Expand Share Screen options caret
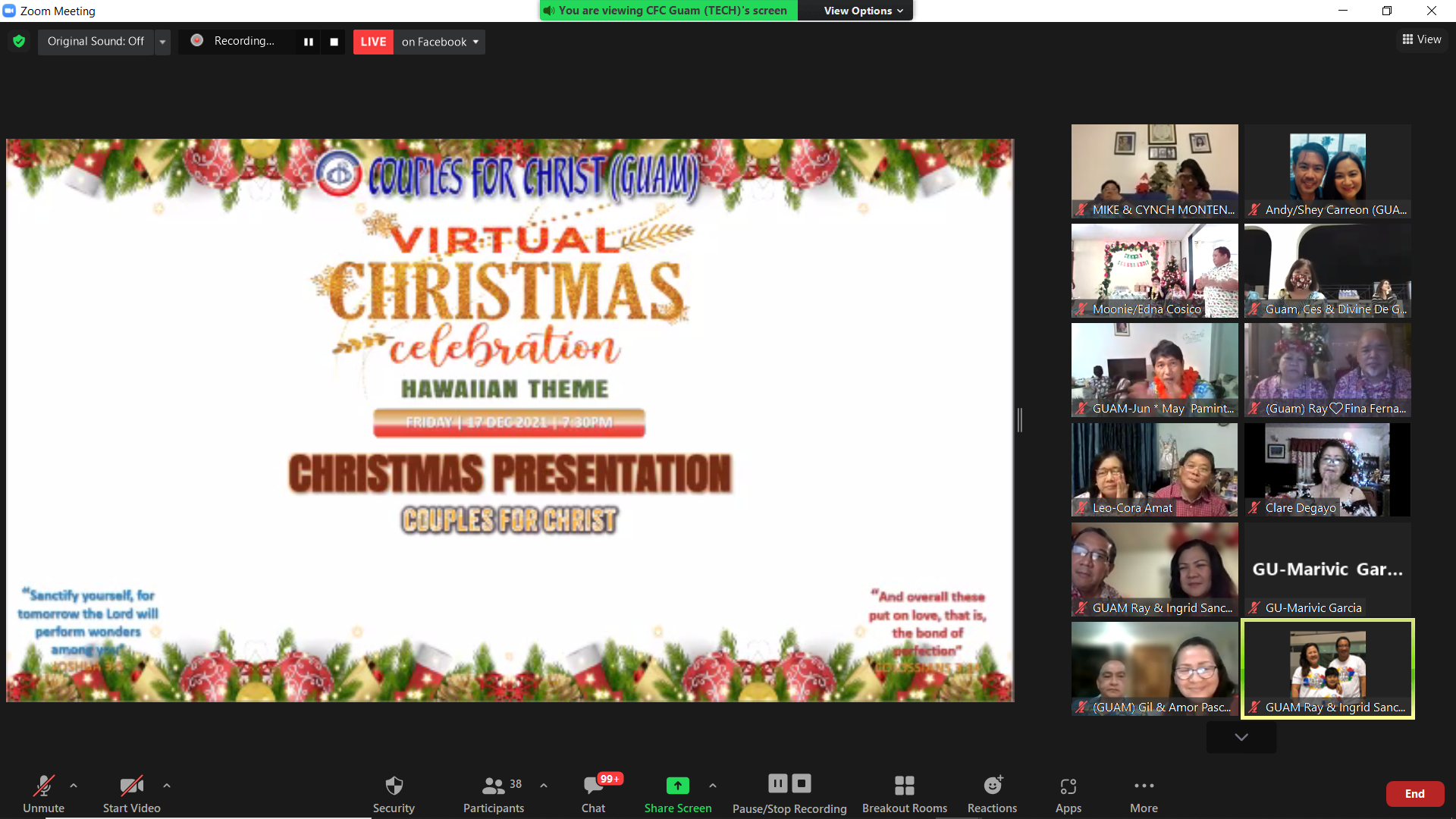The width and height of the screenshot is (1456, 819). pos(713,786)
